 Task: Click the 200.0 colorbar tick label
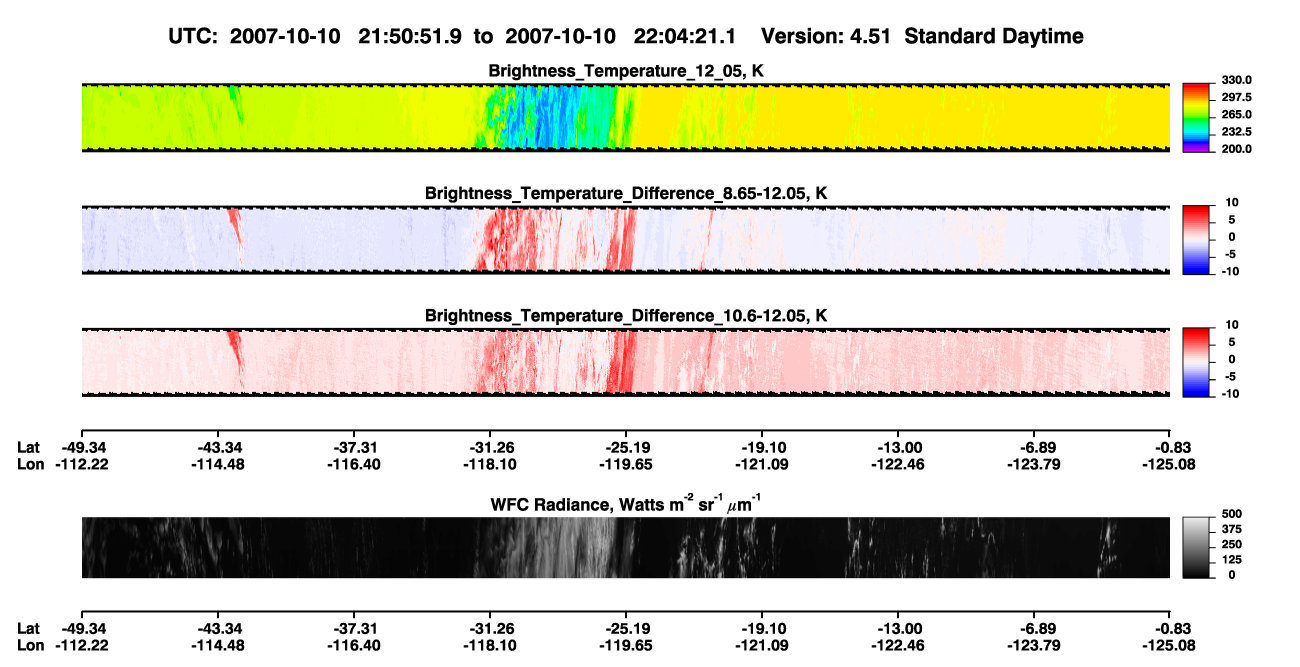coord(1236,149)
